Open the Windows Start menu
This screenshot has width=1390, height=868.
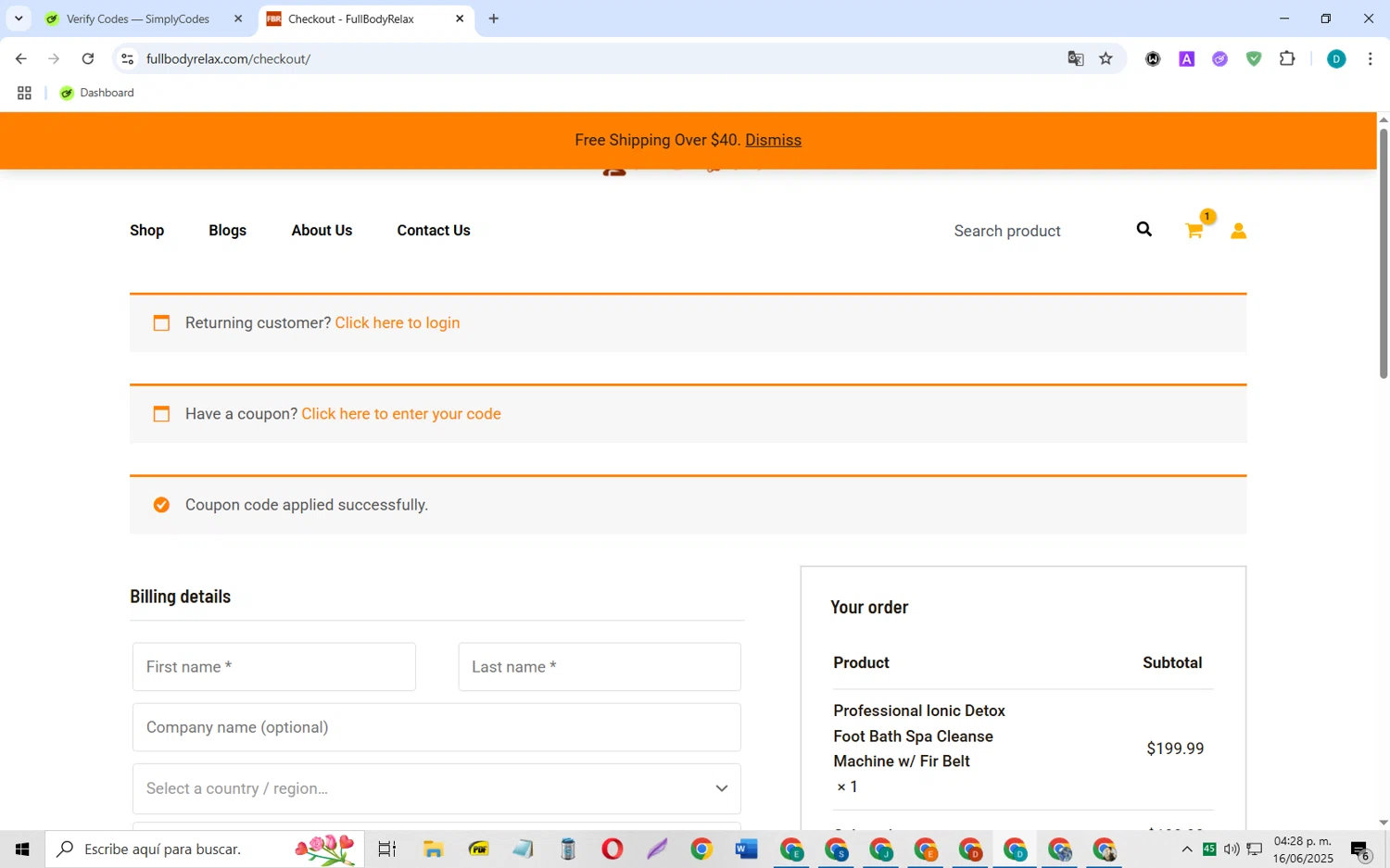tap(22, 849)
